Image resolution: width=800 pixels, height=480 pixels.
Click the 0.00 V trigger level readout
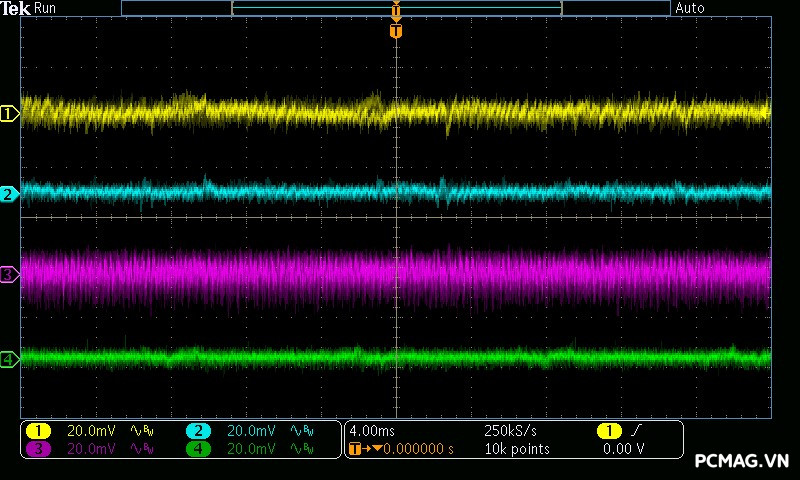(623, 449)
